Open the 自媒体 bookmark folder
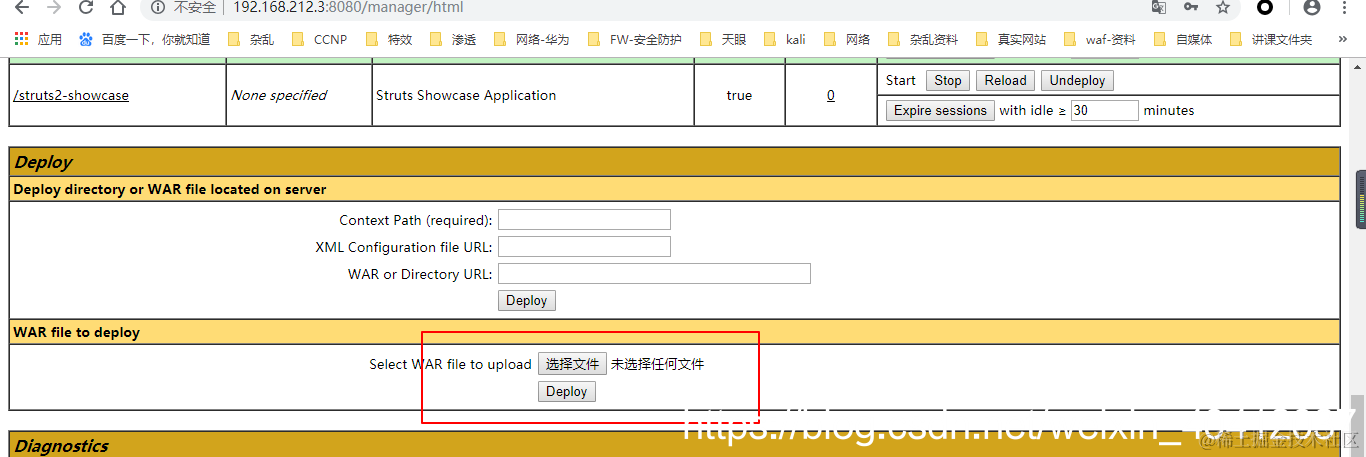The width and height of the screenshot is (1366, 457). (1183, 40)
